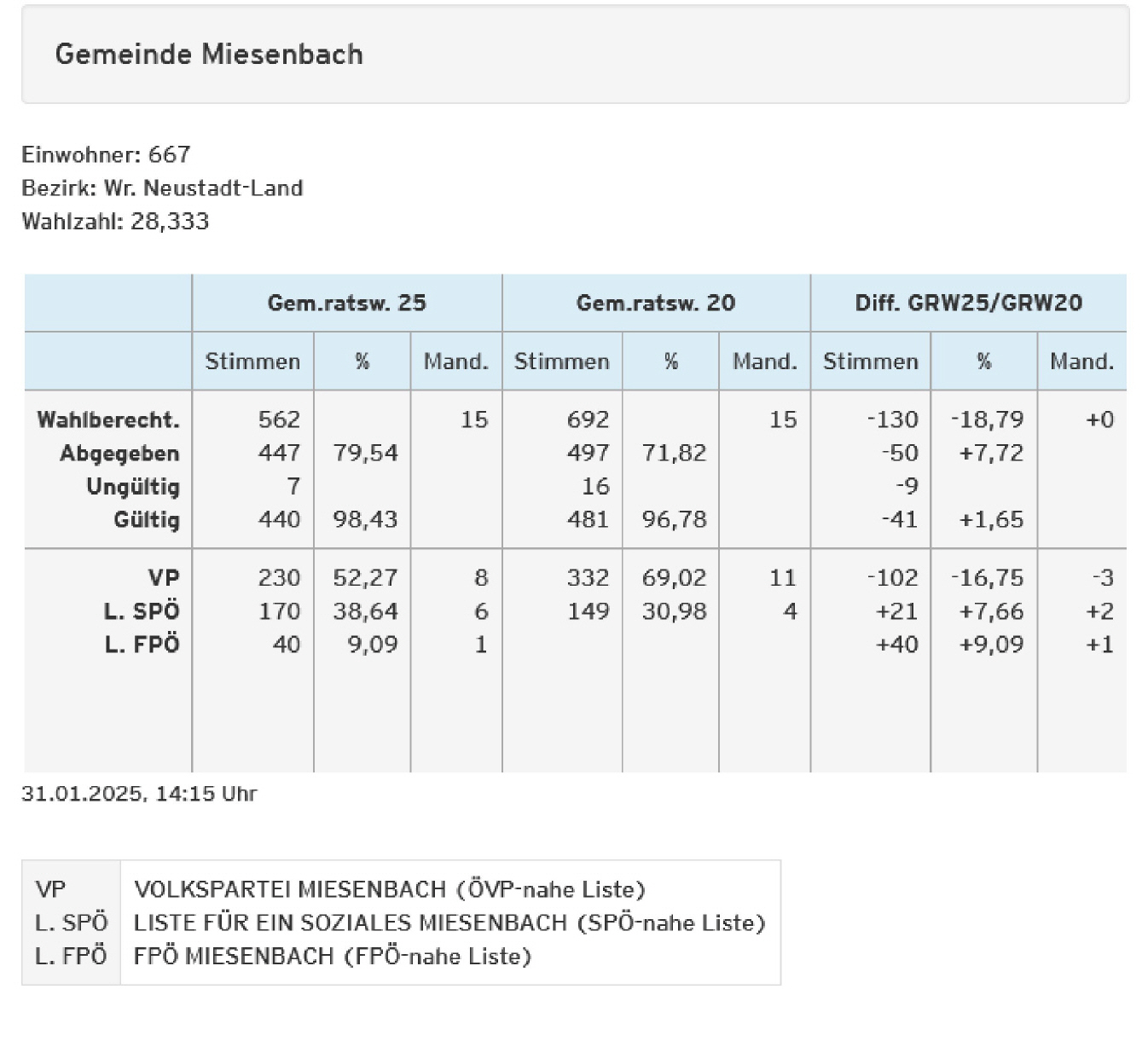Click the L. SPÖ mandate difference +2

click(x=1100, y=611)
